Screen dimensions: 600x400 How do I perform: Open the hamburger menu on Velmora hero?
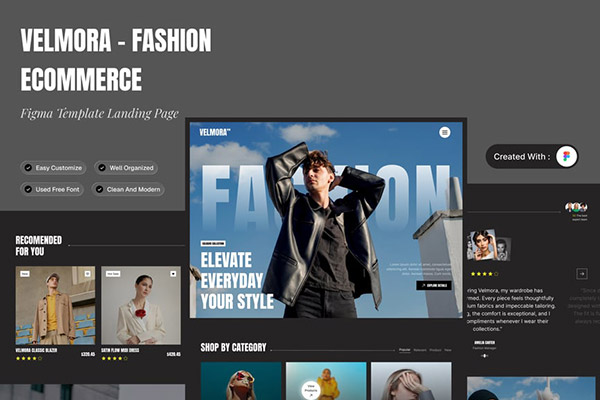(444, 132)
